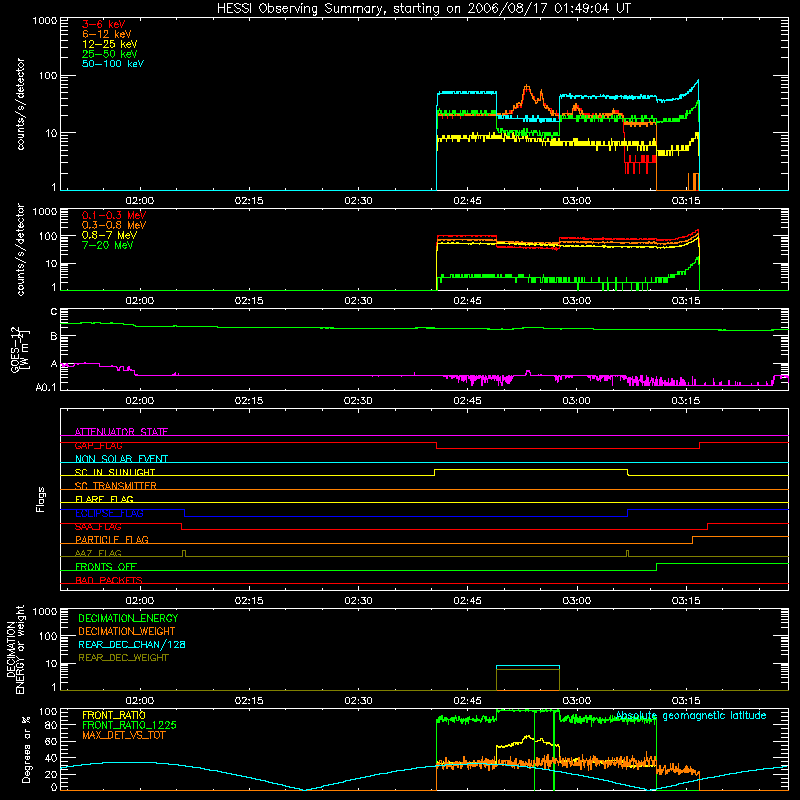
Task: Click the Absolute geomagnetic latitude label
Action: (x=691, y=716)
